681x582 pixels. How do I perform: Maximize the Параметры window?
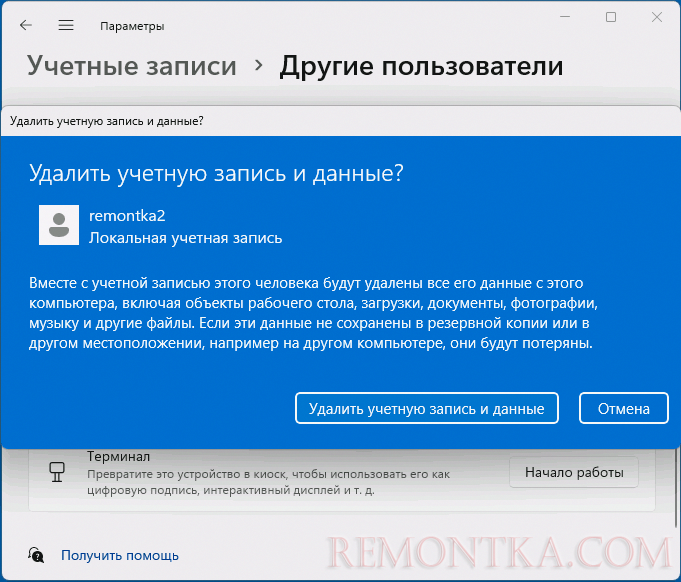(611, 17)
